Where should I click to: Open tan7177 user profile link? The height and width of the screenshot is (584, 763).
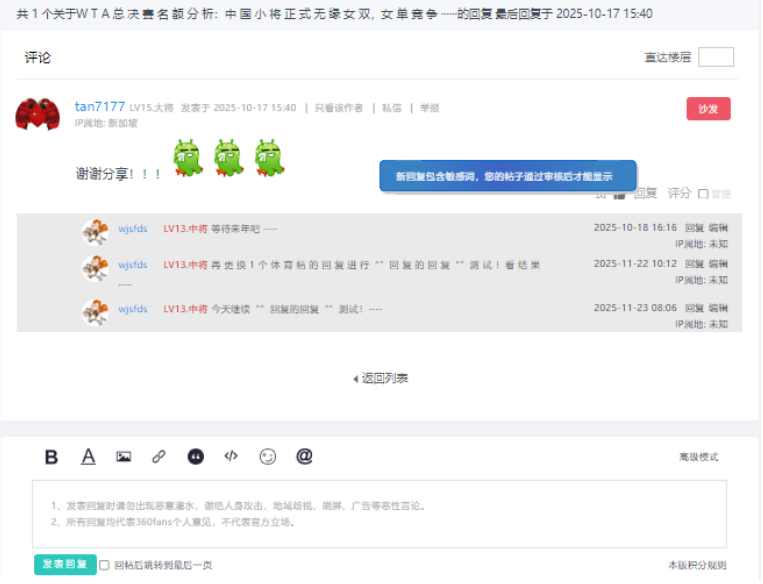point(100,106)
